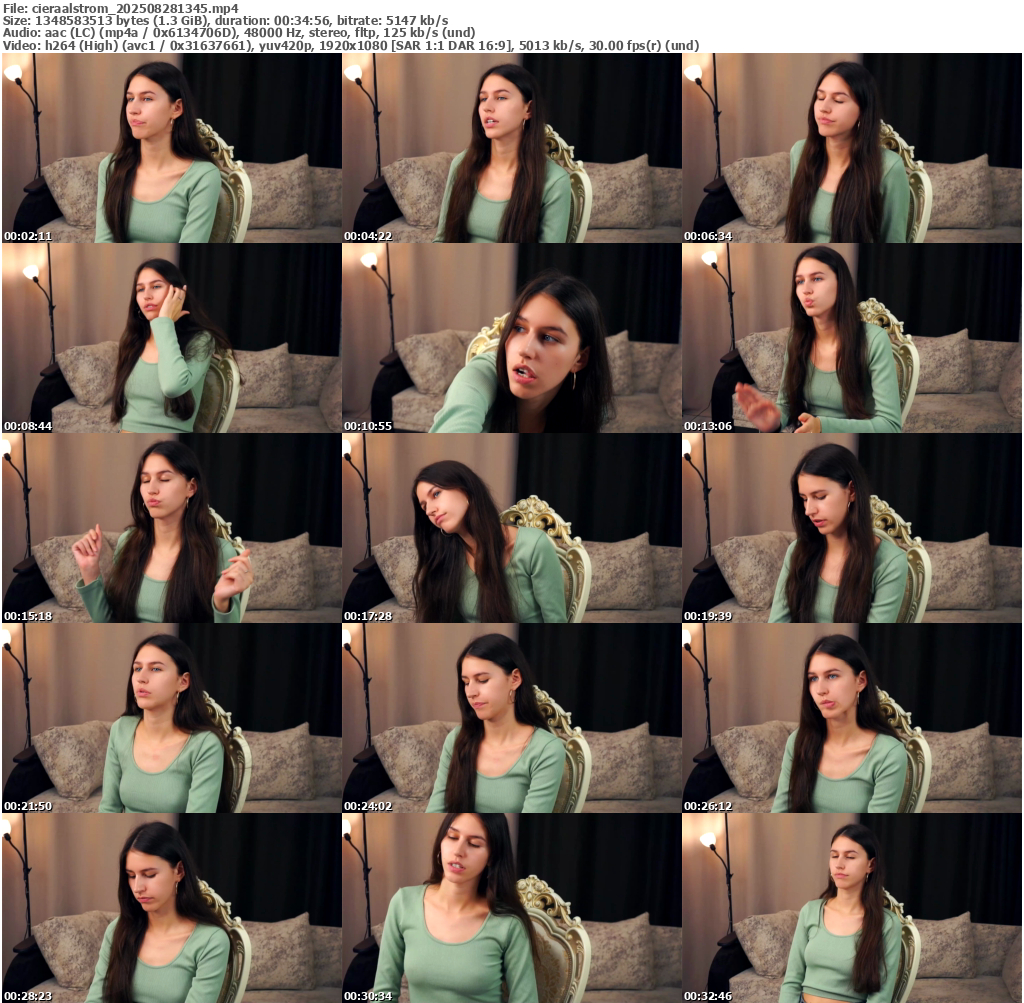
Task: Click the file name cieraalstrom_202508281345.mp4
Action: [135, 8]
